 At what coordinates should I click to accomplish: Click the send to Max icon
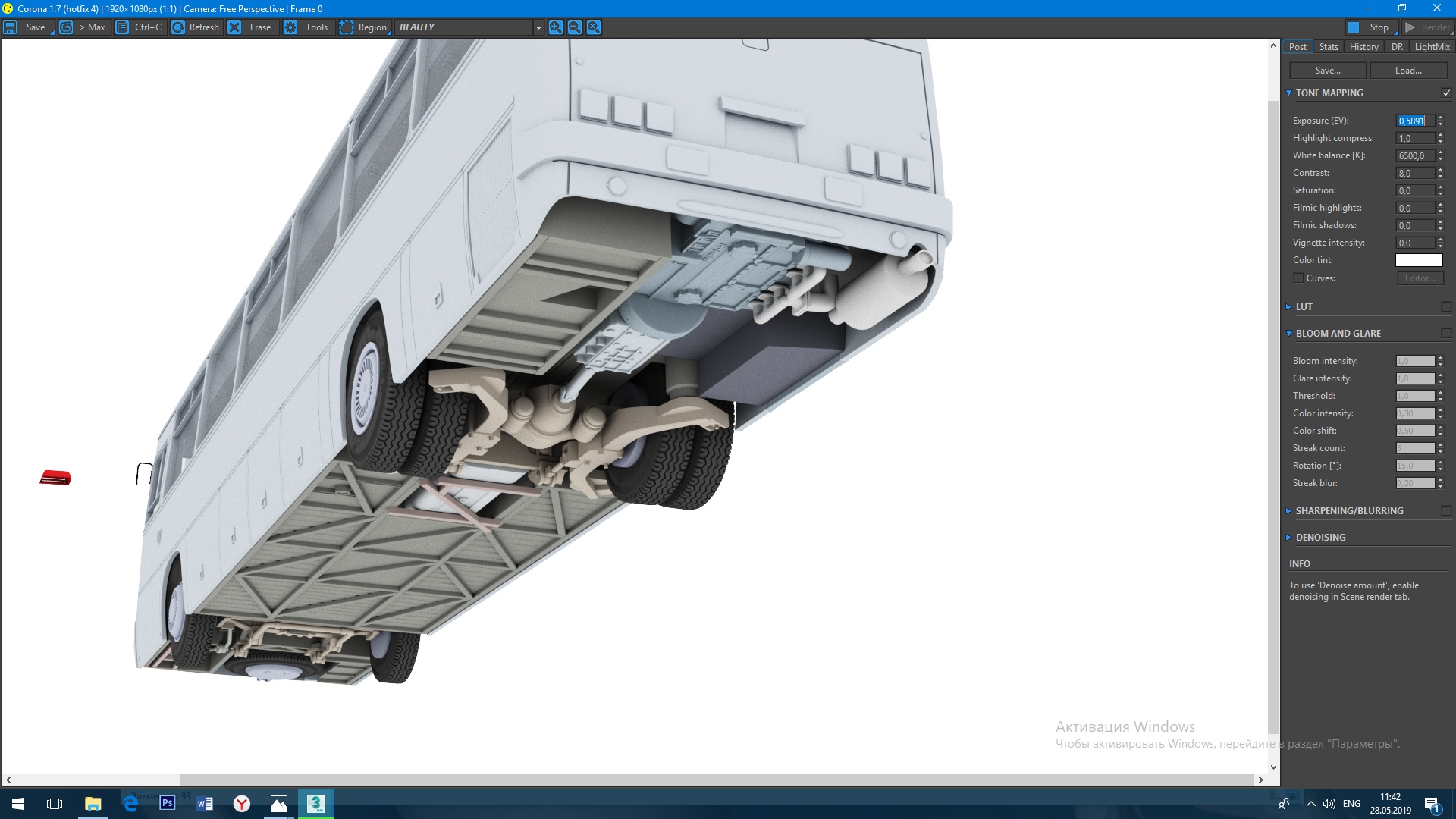pos(66,27)
